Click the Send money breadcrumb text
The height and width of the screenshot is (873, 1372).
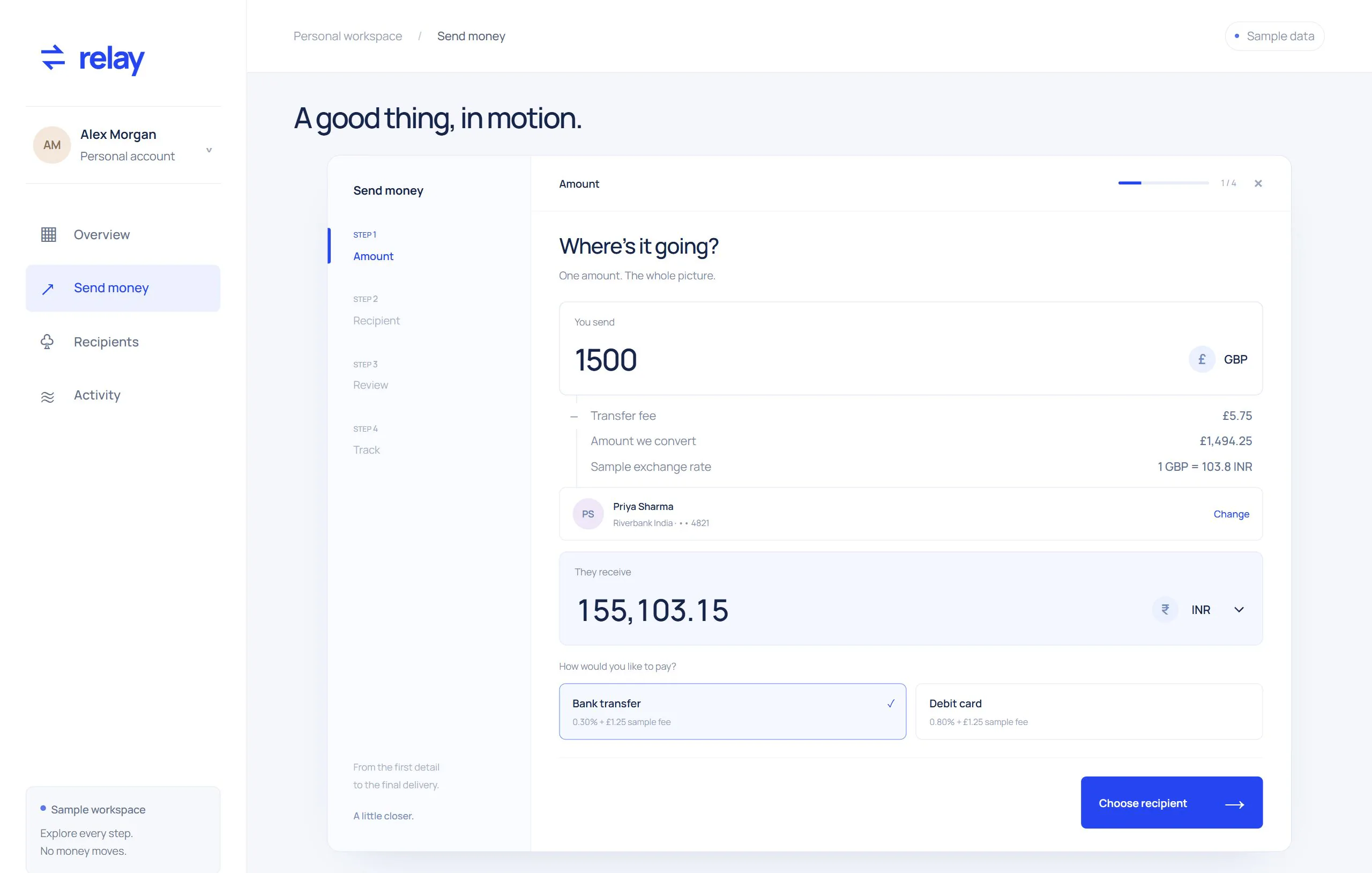[471, 36]
